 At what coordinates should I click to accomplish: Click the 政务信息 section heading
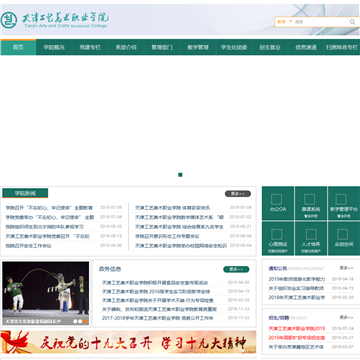(x=110, y=269)
